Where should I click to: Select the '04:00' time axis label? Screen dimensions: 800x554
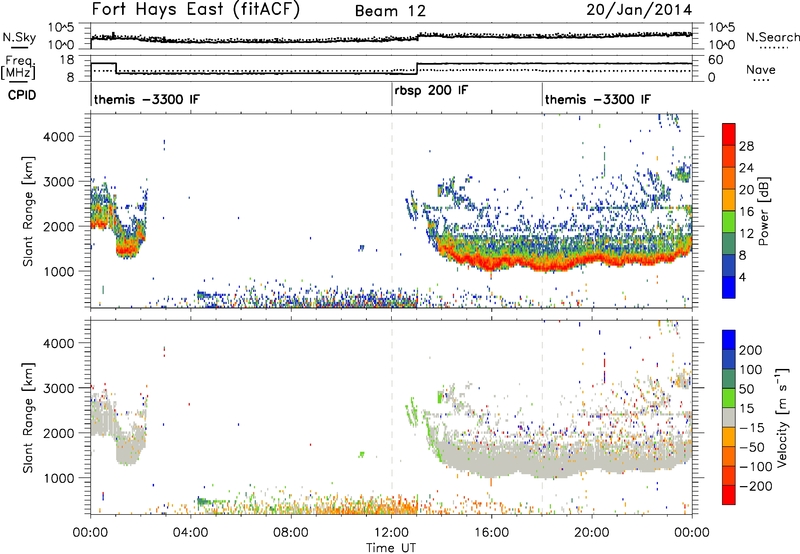pyautogui.click(x=190, y=533)
